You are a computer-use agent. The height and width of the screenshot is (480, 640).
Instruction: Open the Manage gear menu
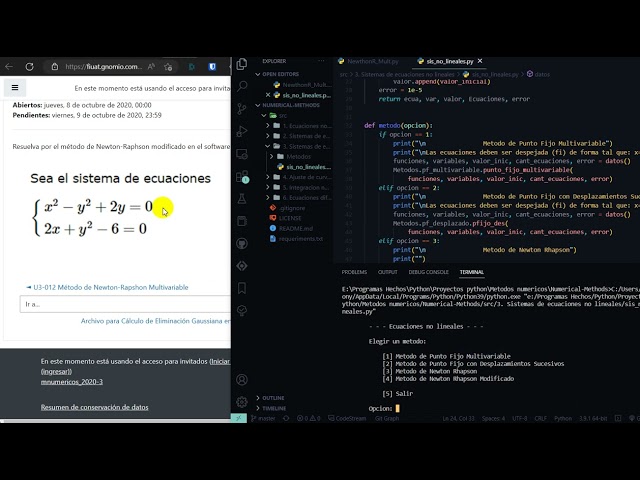tap(242, 402)
